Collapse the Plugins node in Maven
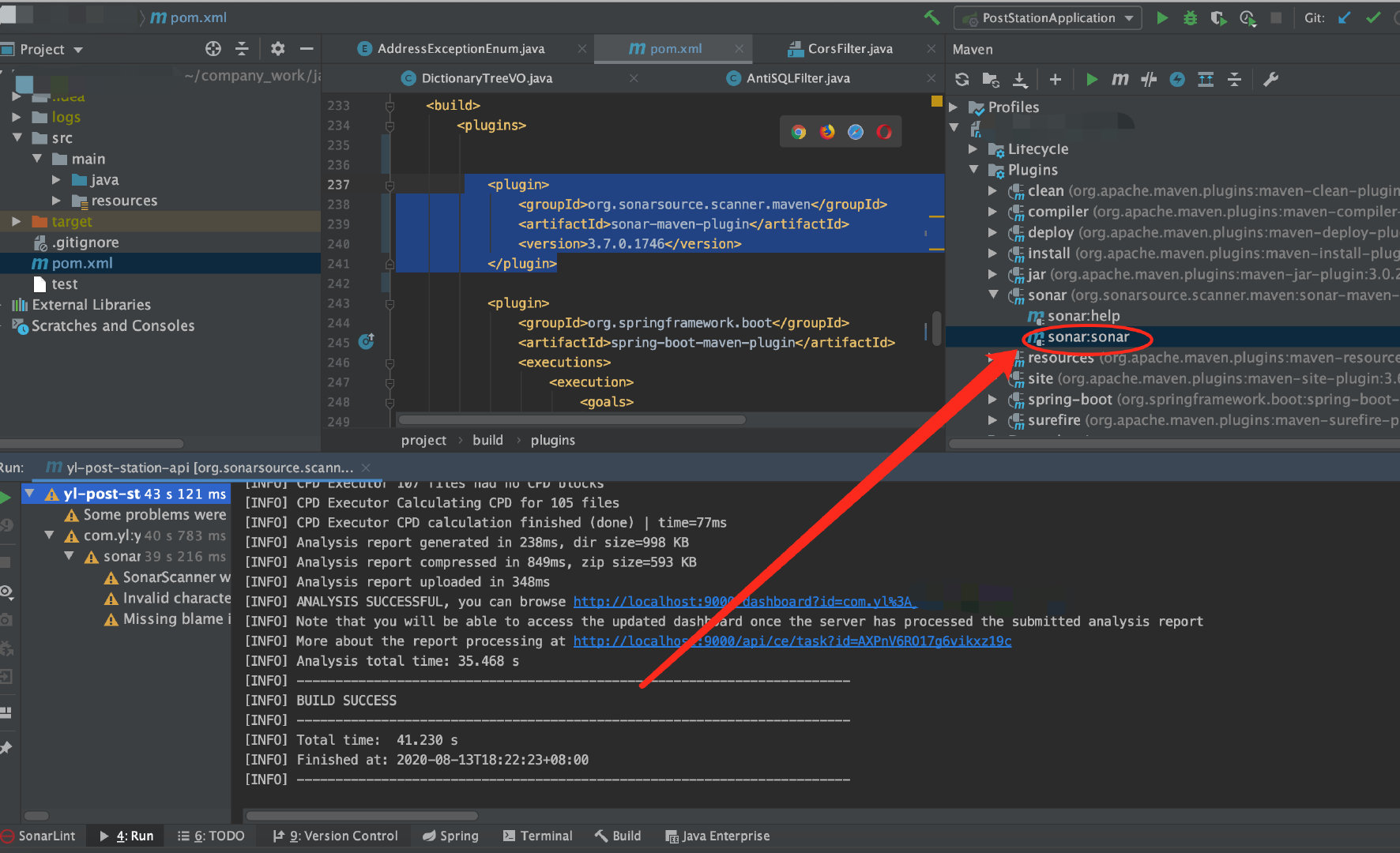The width and height of the screenshot is (1400, 853). [973, 170]
